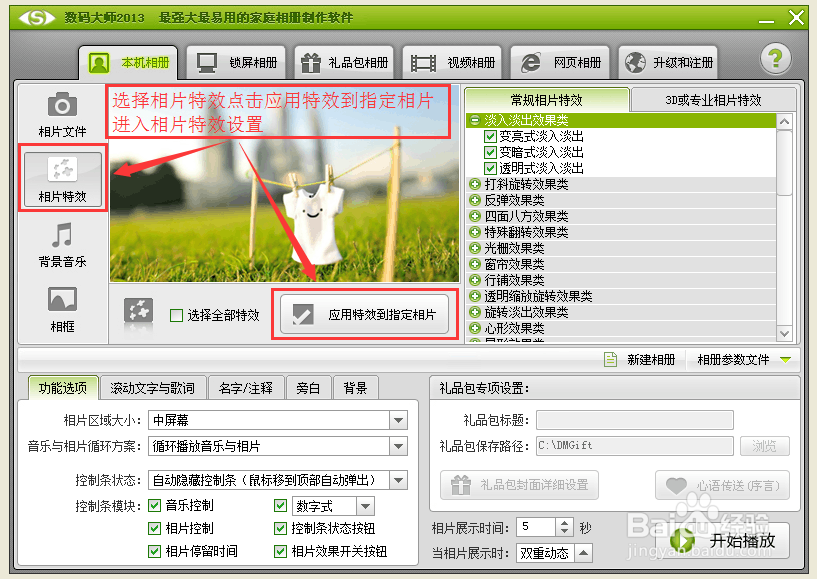The image size is (817, 579).
Task: Expand the 反弹效果类 group
Action: click(474, 200)
